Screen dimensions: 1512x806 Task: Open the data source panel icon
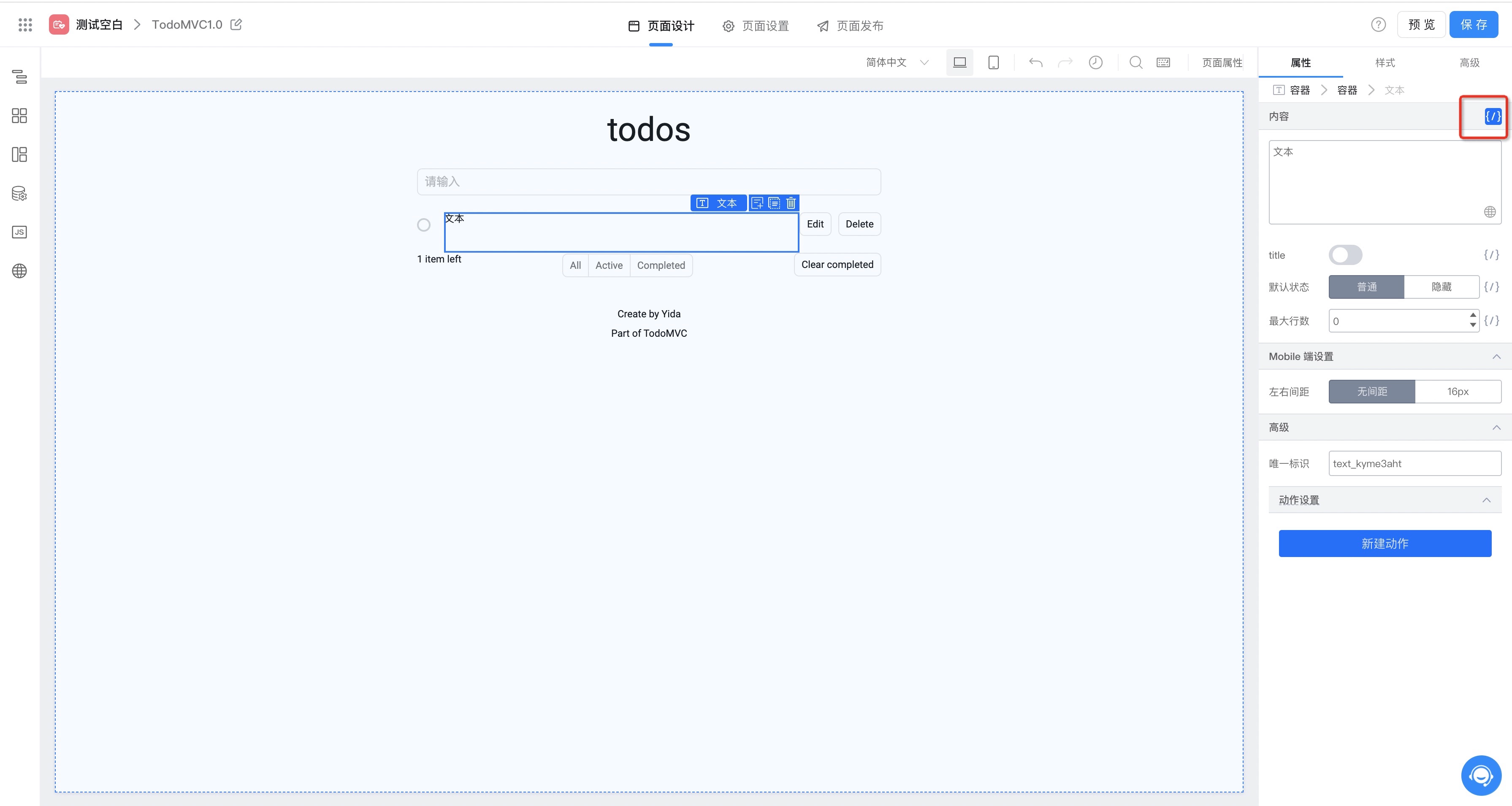tap(19, 194)
